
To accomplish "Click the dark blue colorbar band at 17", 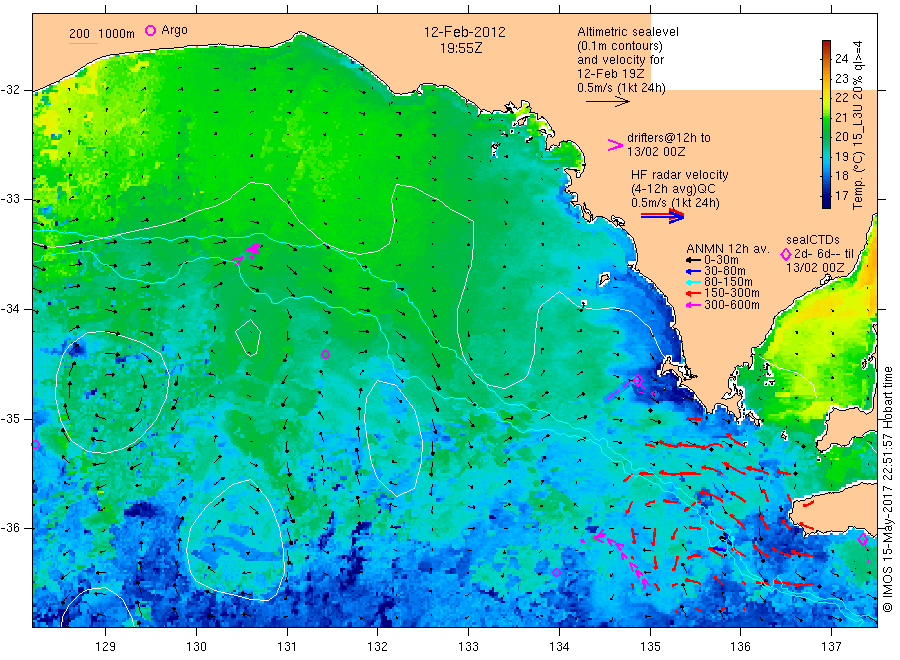I will click(826, 197).
